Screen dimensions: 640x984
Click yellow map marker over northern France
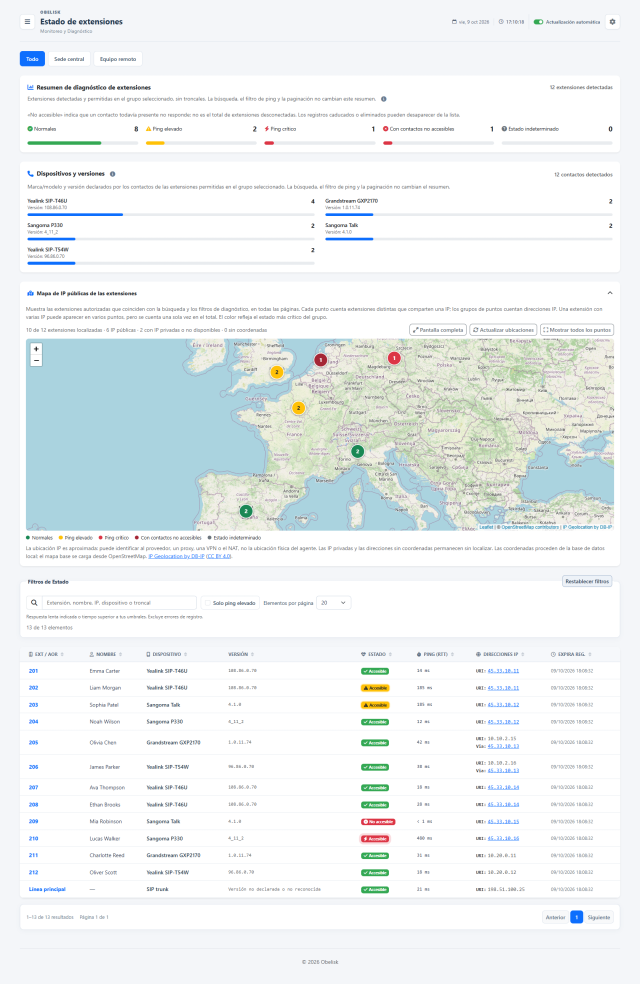click(x=299, y=408)
